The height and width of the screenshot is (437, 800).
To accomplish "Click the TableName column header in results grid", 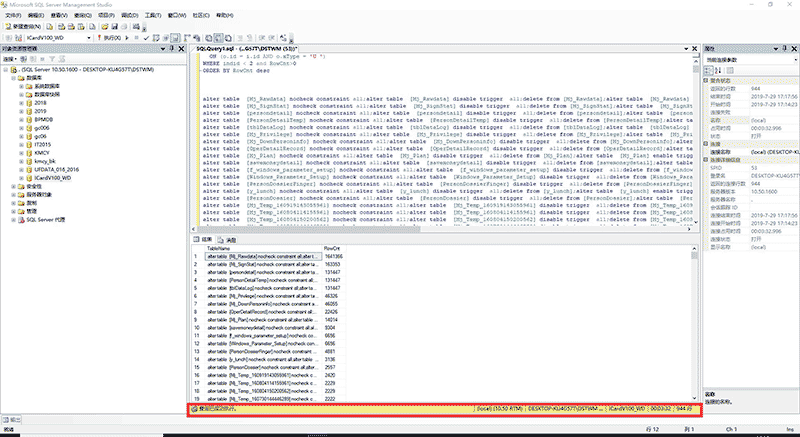I will pos(263,248).
